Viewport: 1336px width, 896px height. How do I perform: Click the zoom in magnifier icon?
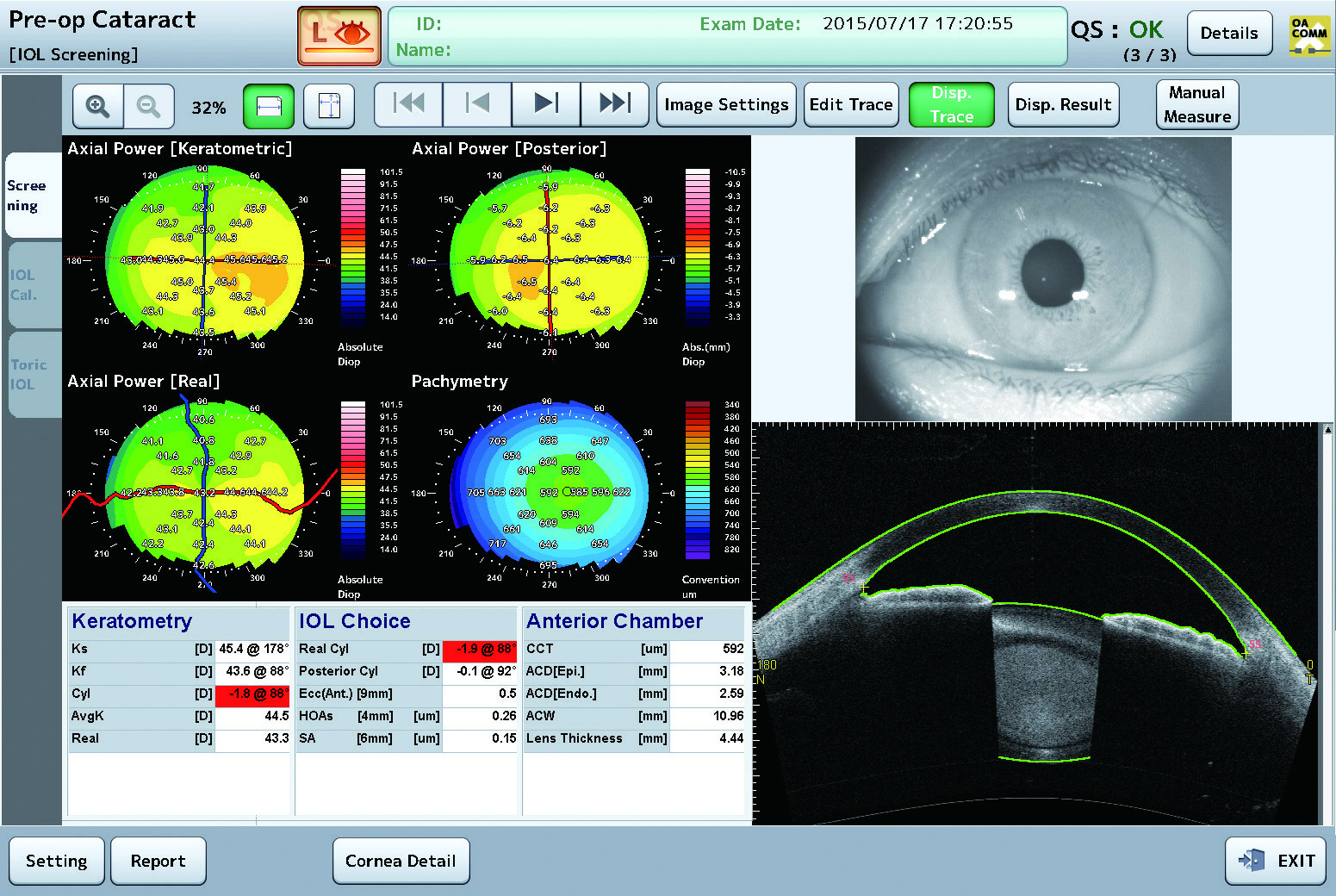[x=98, y=106]
